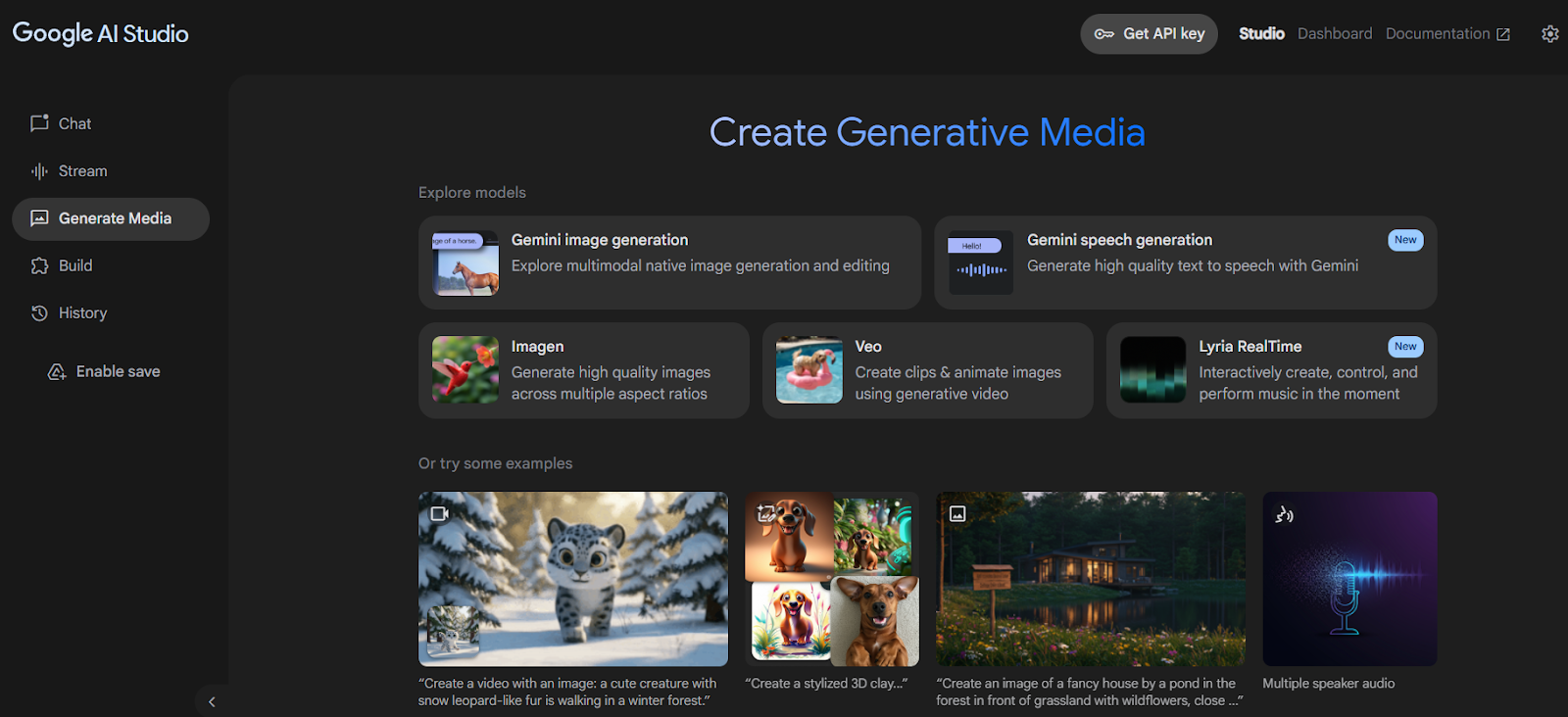The image size is (1568, 717).
Task: Open the Documentation external link
Action: [x=1446, y=33]
